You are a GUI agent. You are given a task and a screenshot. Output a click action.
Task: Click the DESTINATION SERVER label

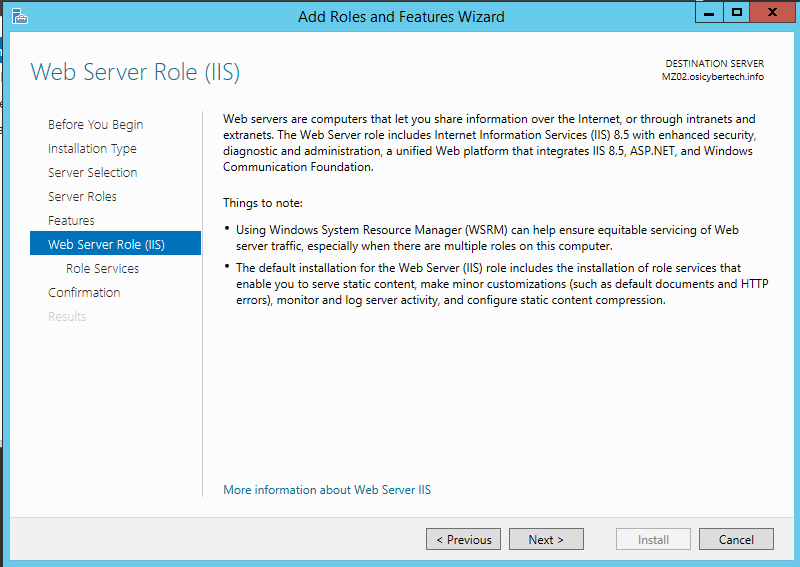click(x=715, y=64)
